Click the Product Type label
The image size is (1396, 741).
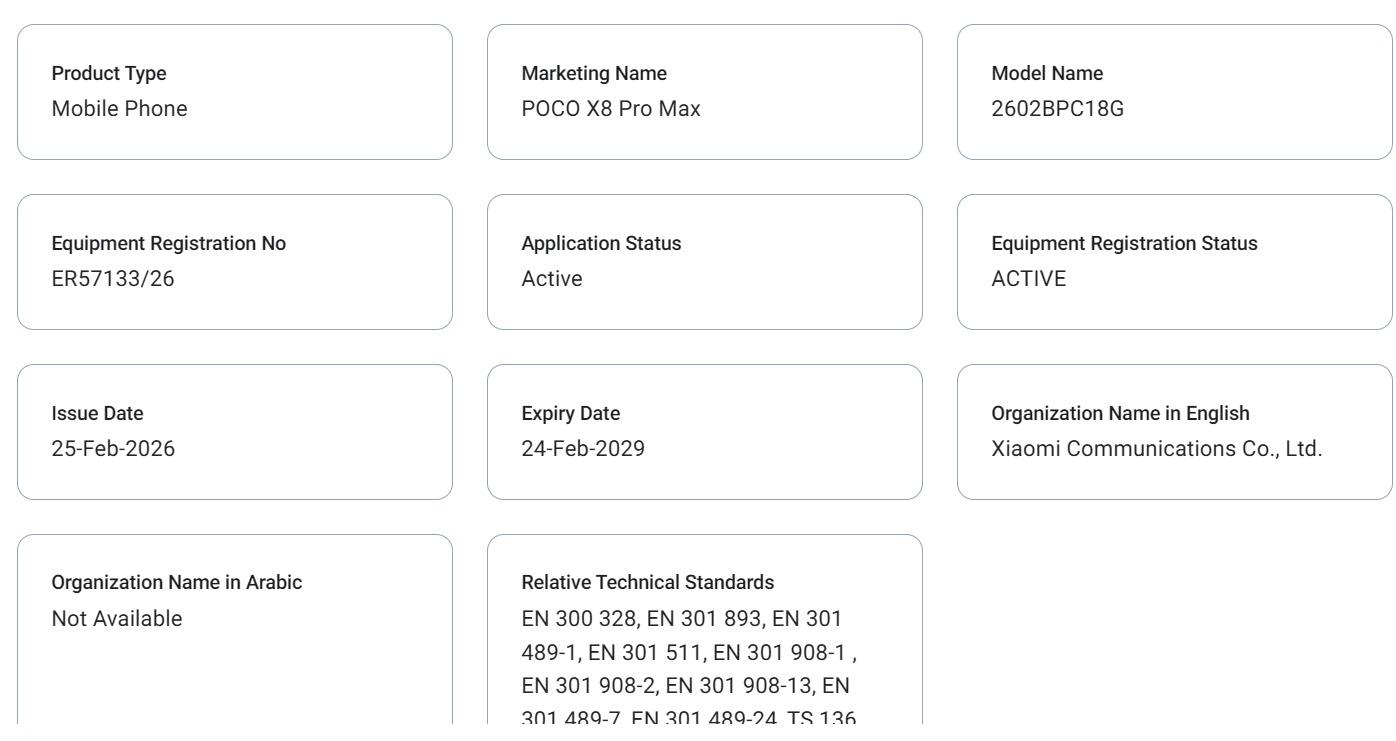pos(109,73)
